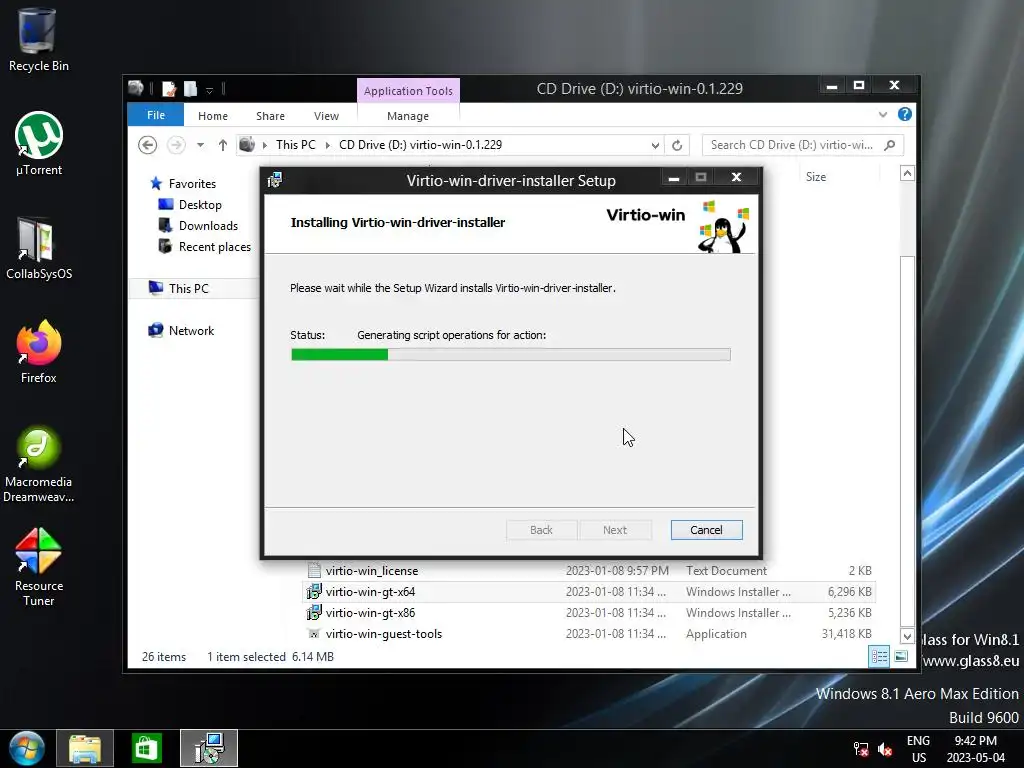Refresh the CD Drive folder view

pyautogui.click(x=677, y=145)
